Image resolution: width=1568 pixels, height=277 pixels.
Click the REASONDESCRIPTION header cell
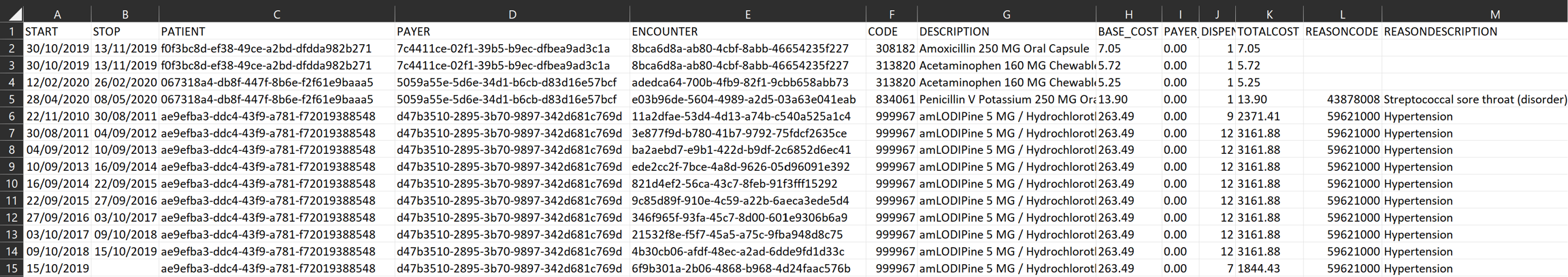(x=1475, y=31)
